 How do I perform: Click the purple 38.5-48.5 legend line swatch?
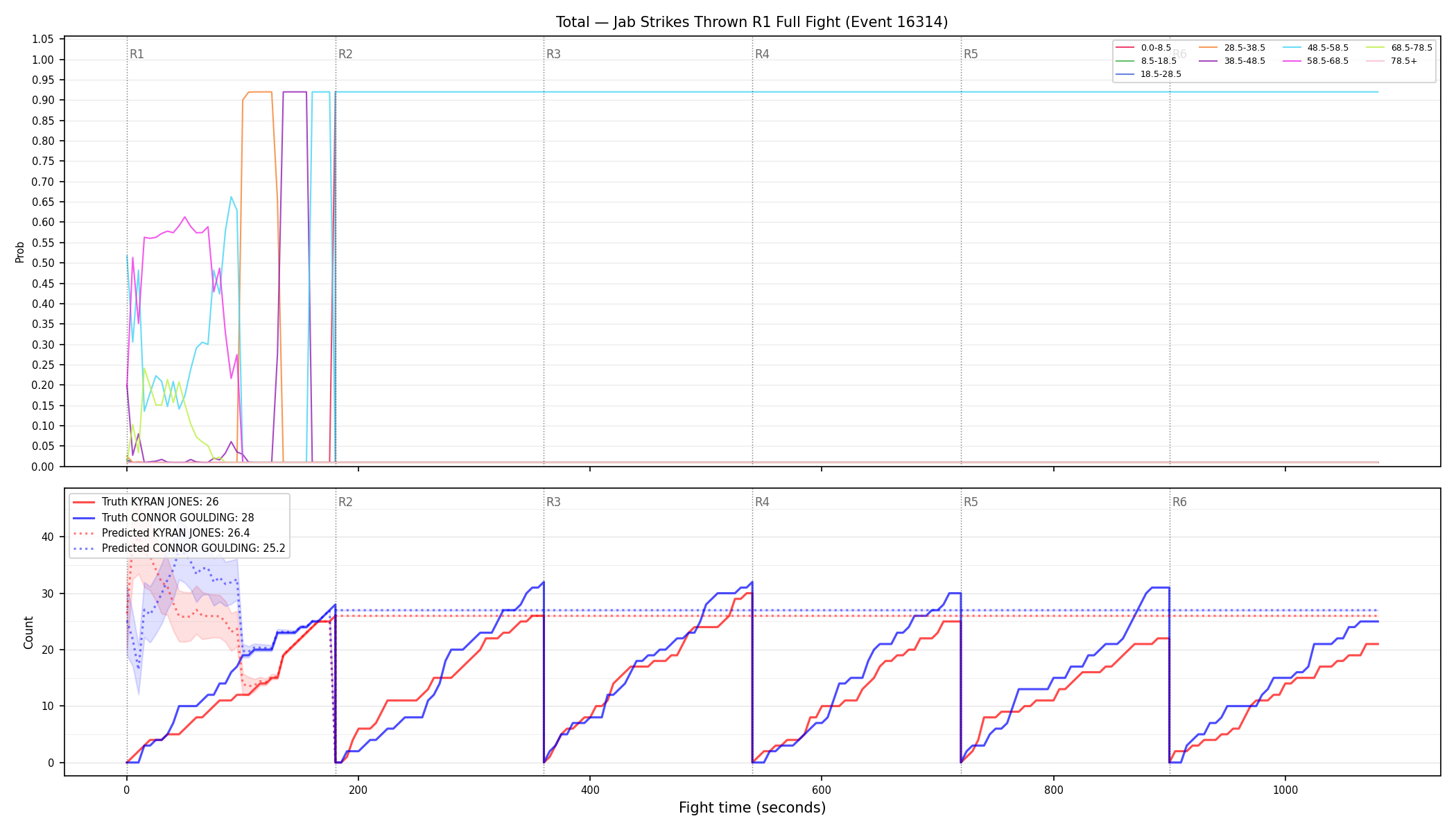pos(1208,61)
